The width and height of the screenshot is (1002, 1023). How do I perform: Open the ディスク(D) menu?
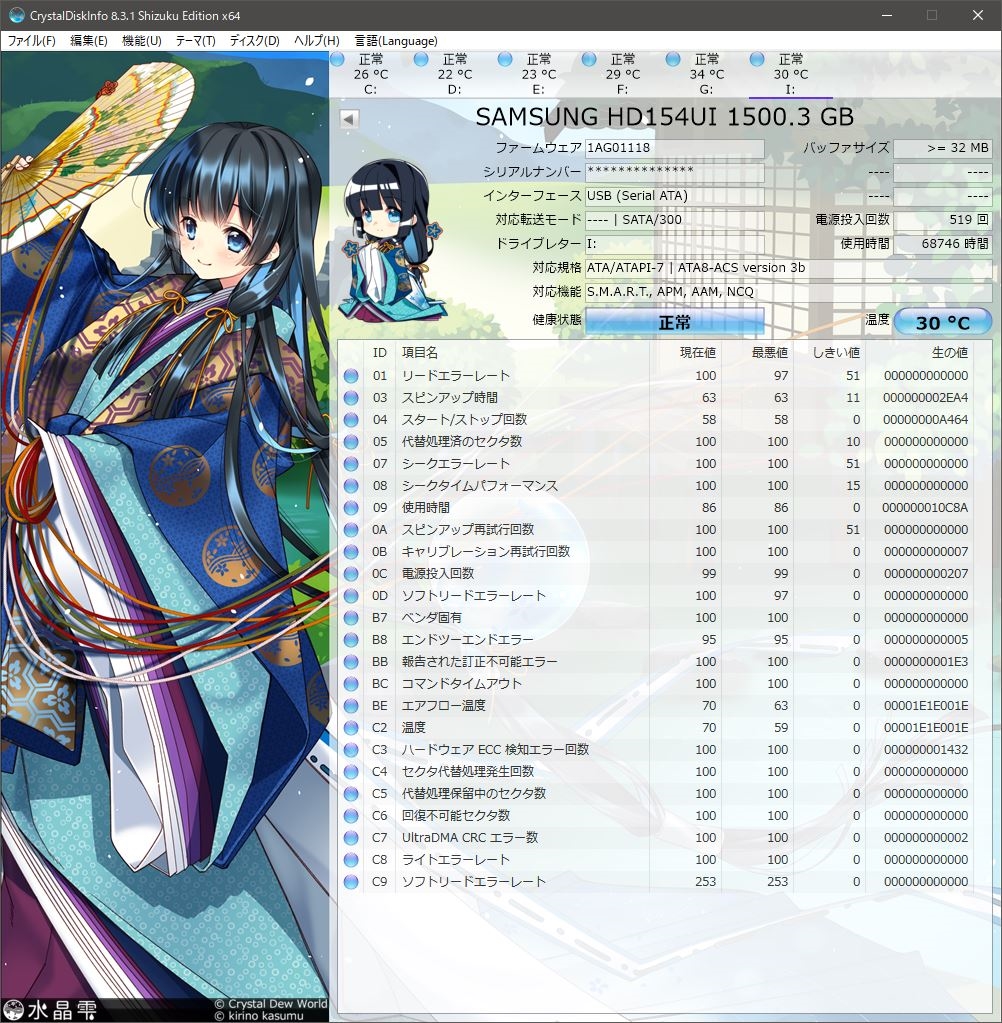pyautogui.click(x=254, y=40)
